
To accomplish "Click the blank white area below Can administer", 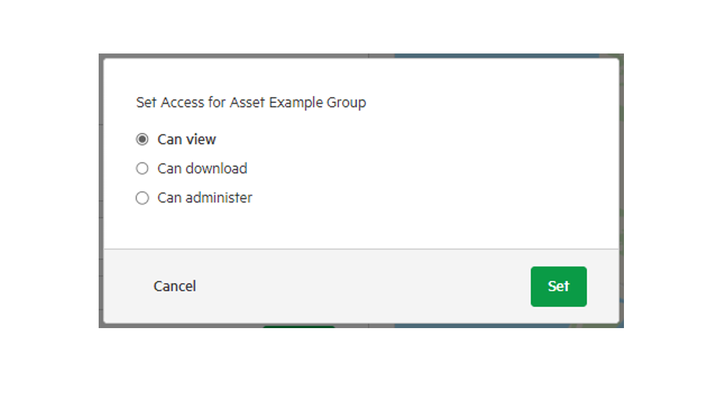I will pyautogui.click(x=361, y=227).
